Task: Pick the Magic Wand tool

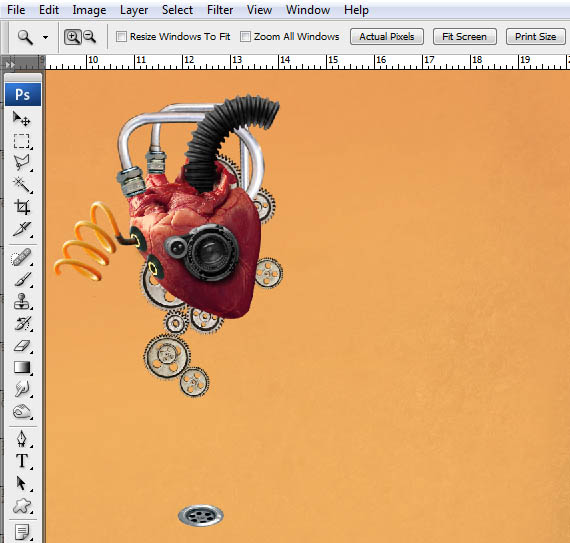Action: click(x=22, y=185)
